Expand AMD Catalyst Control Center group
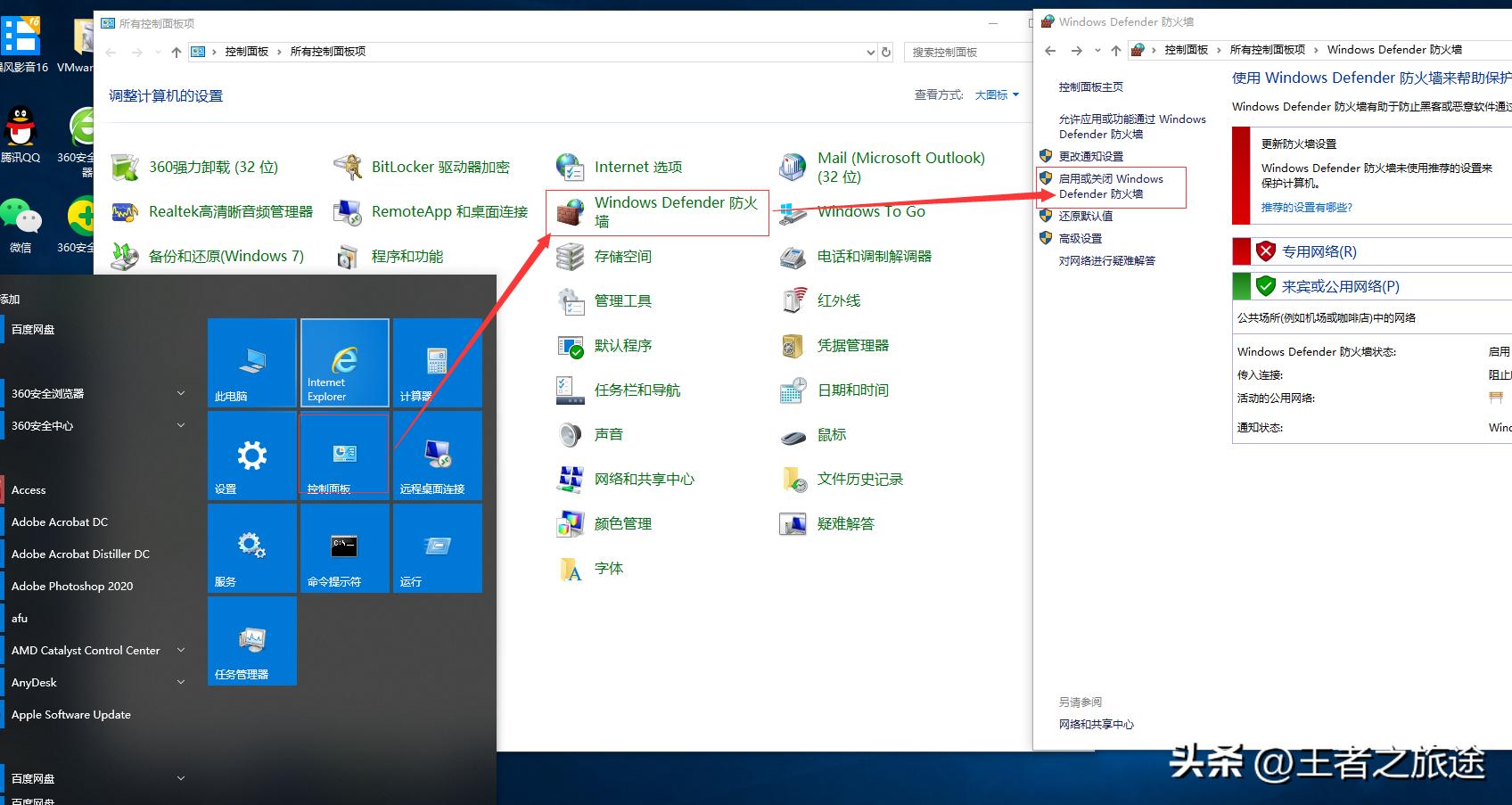1512x805 pixels. [181, 650]
